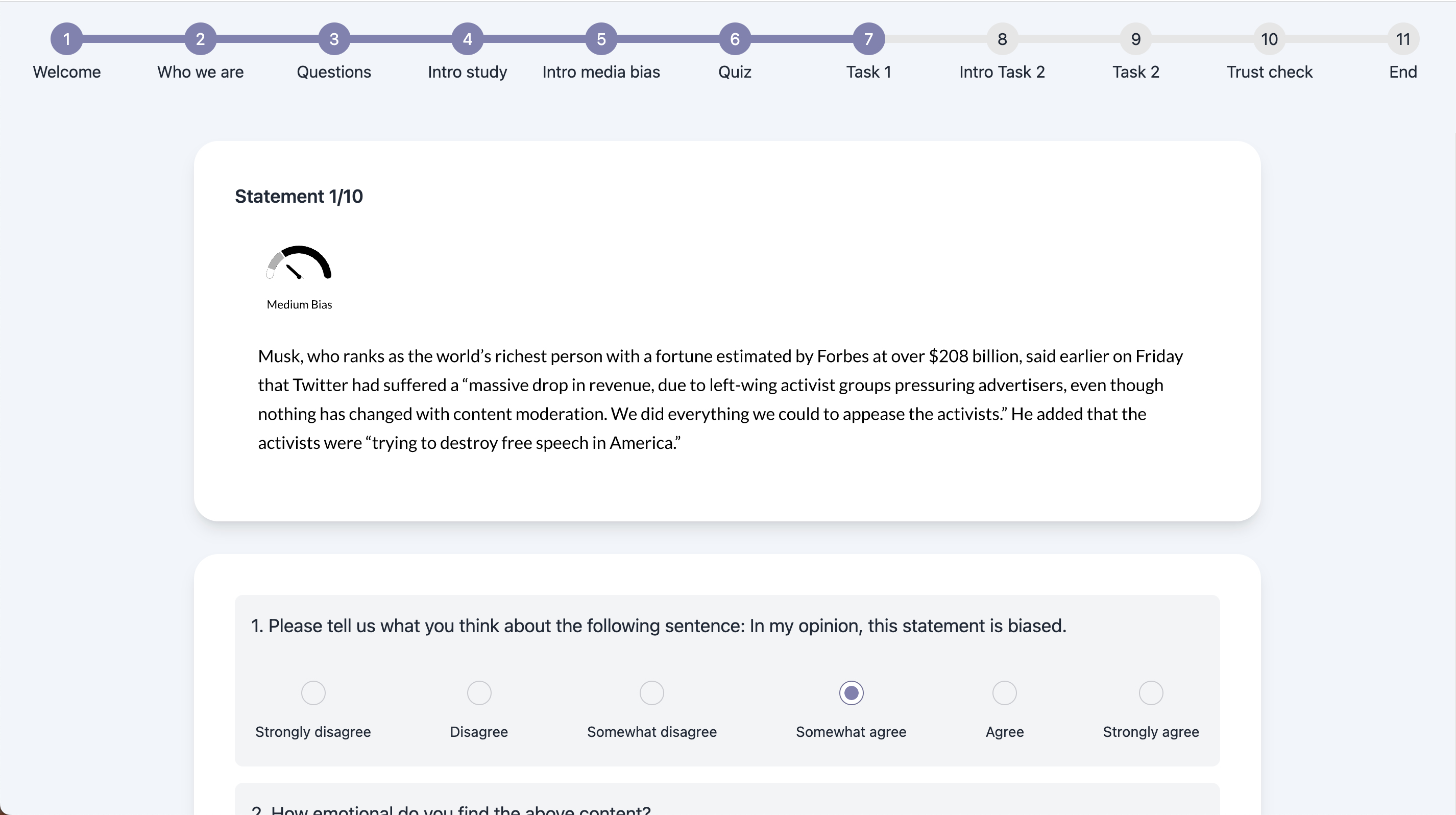Click the Intro Task 2 step label
1456x815 pixels.
[x=1002, y=73]
